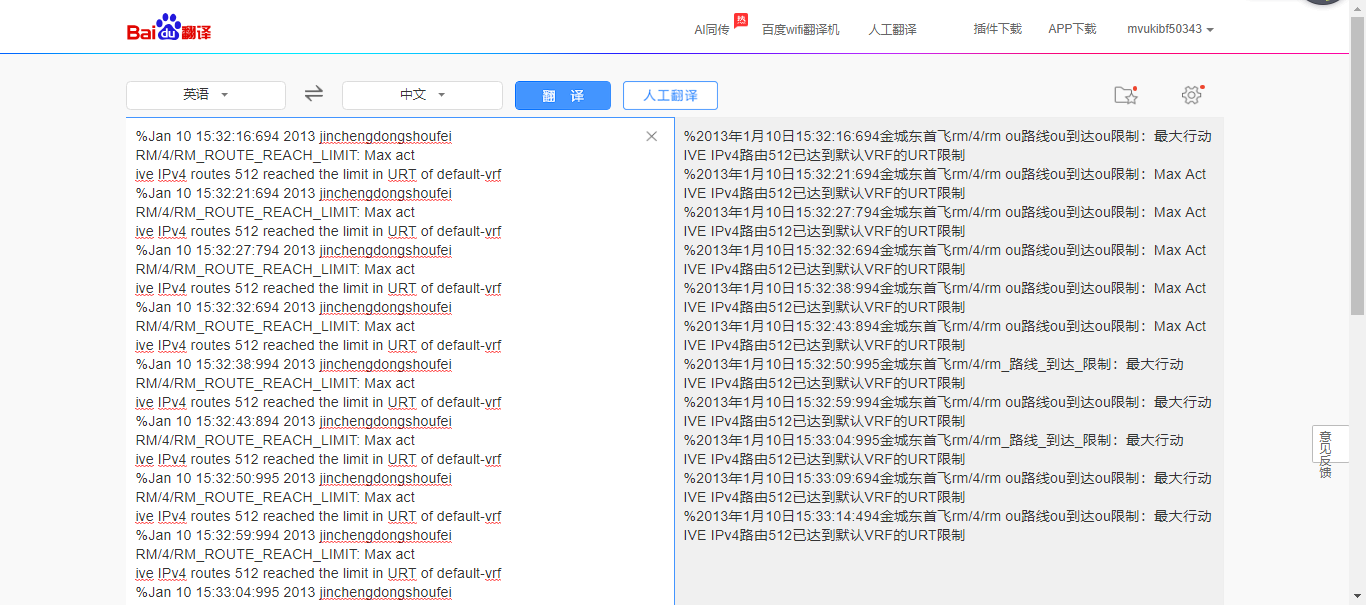
Task: Click the outlined 人工翻译 button
Action: coord(670,96)
